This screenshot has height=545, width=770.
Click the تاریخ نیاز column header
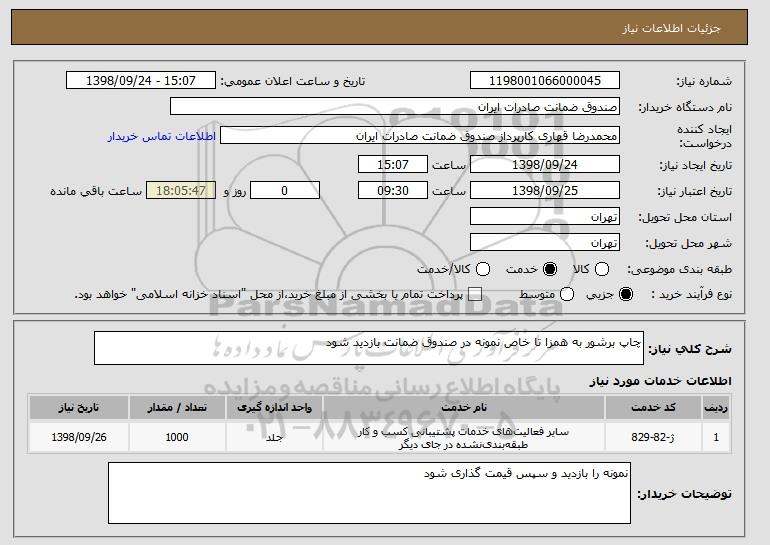tap(79, 408)
